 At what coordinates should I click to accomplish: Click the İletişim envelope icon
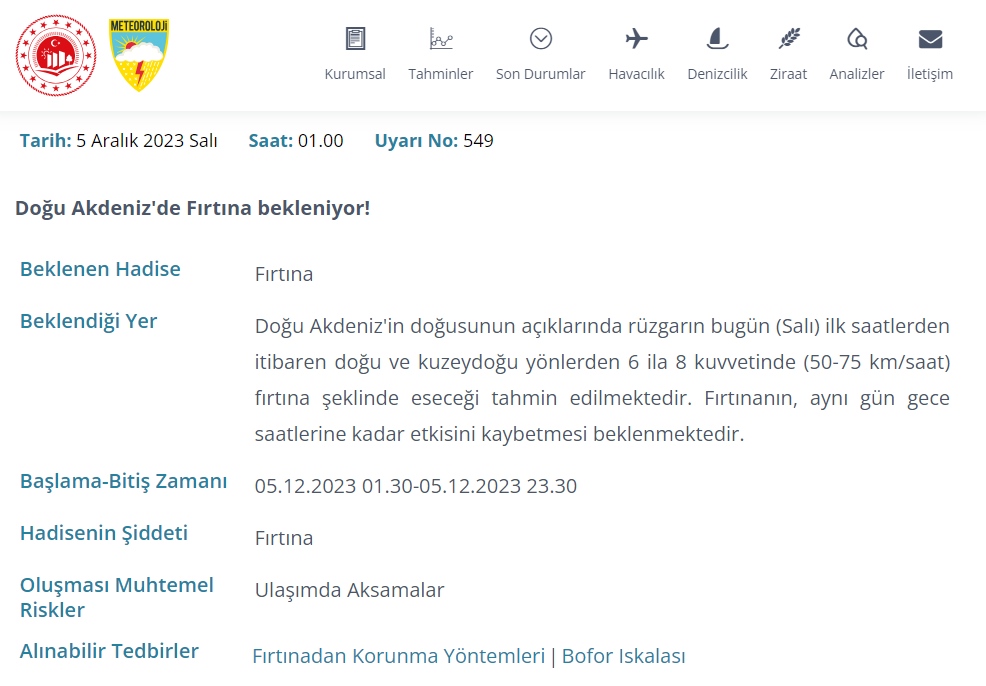pyautogui.click(x=930, y=39)
